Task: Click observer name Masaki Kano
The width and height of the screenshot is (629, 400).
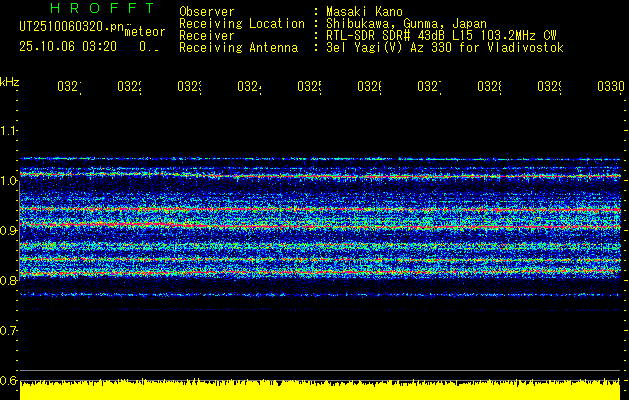Action: pos(364,11)
